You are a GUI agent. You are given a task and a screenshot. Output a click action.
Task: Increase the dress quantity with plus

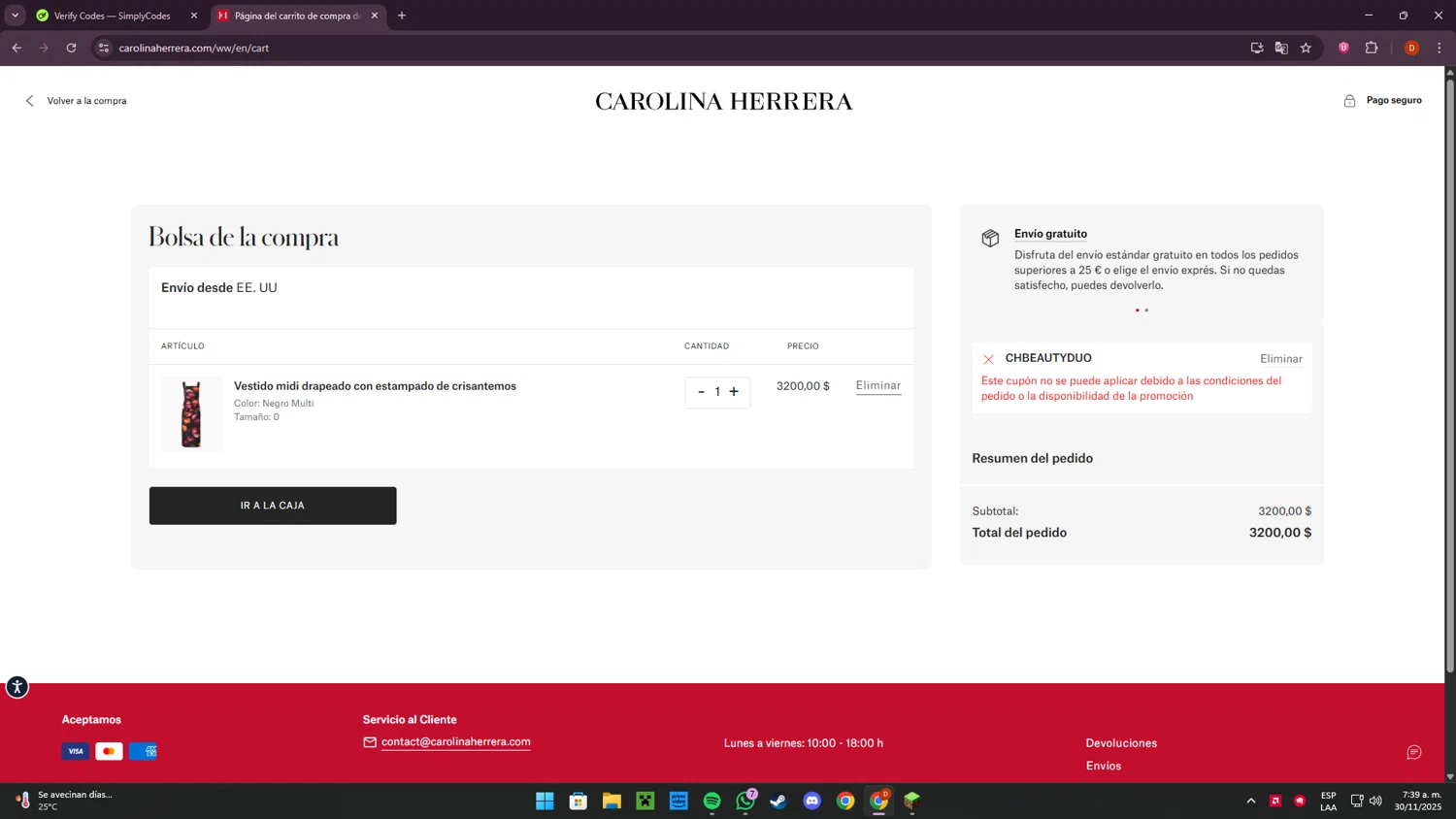click(x=734, y=392)
